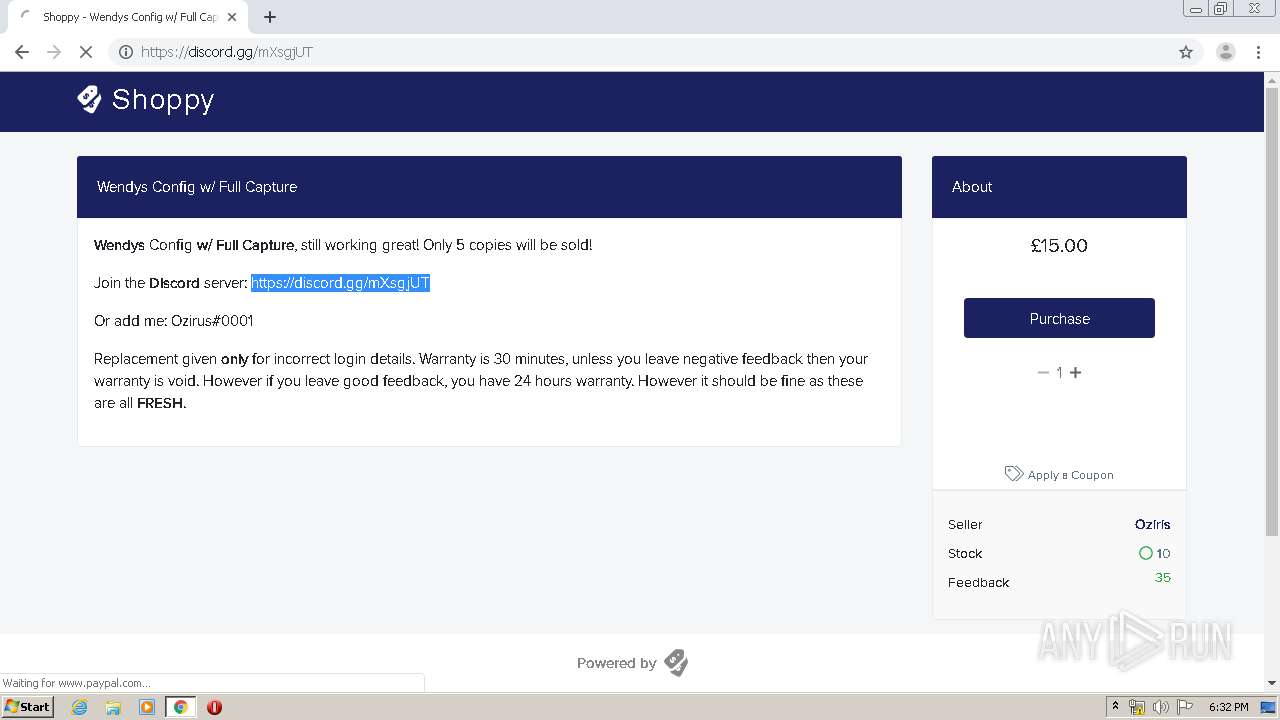Click the Apply a Coupon link
This screenshot has height=720, width=1280.
[1070, 475]
